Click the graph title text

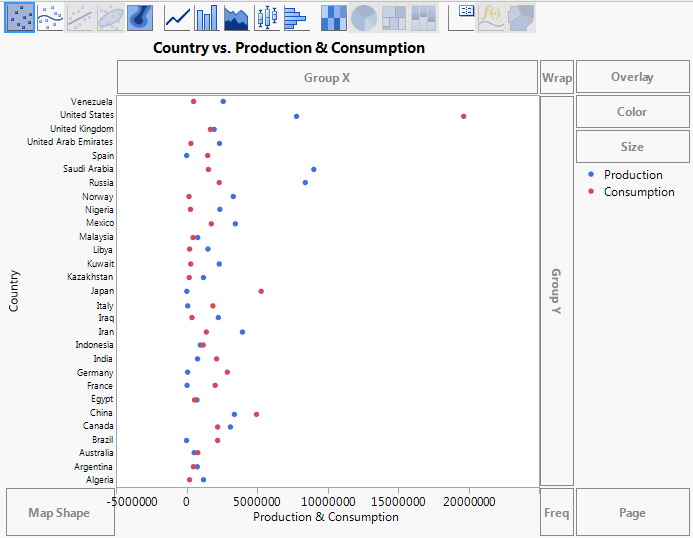tap(289, 48)
